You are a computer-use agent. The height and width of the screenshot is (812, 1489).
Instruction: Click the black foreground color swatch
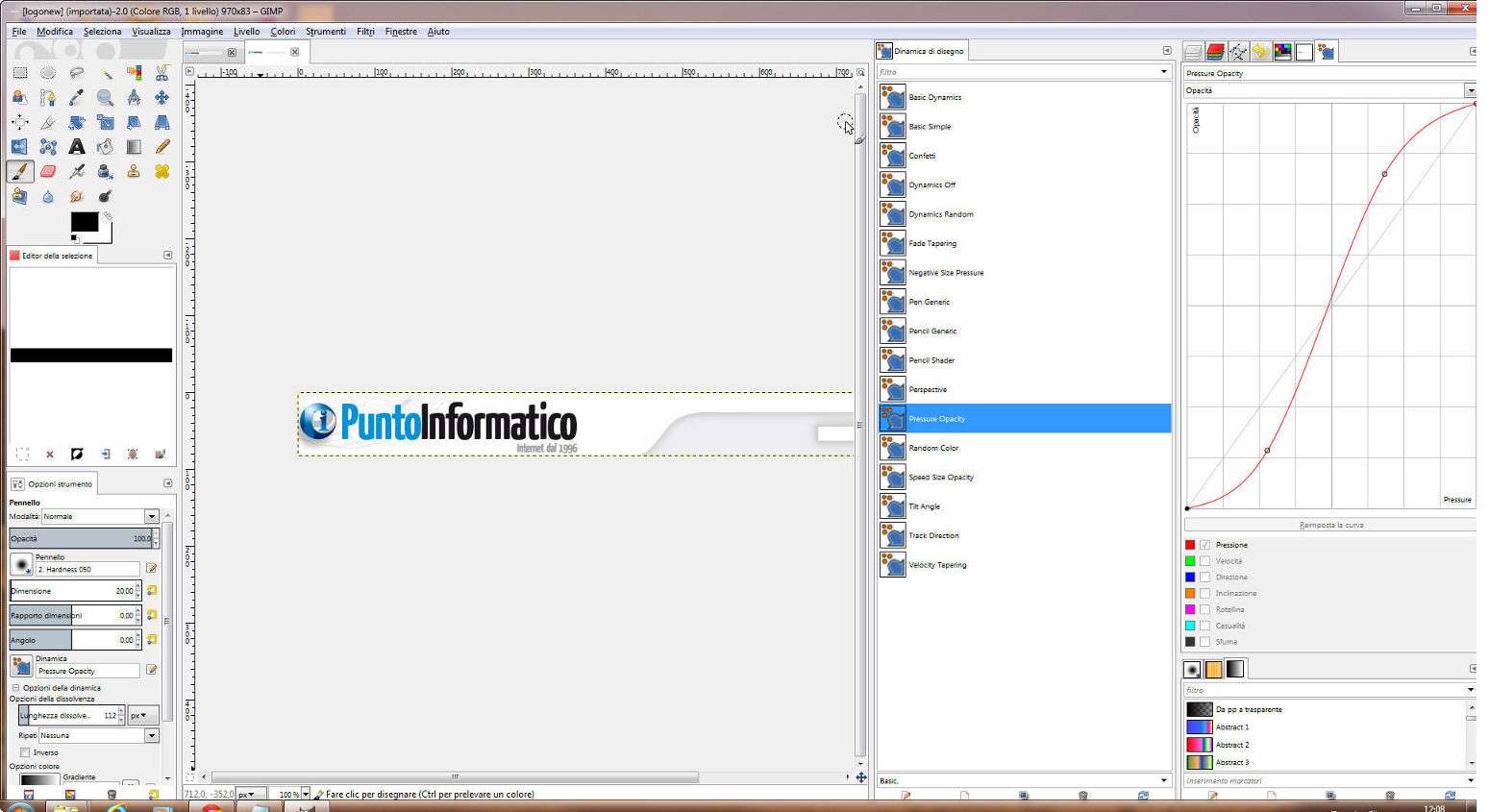[x=84, y=222]
